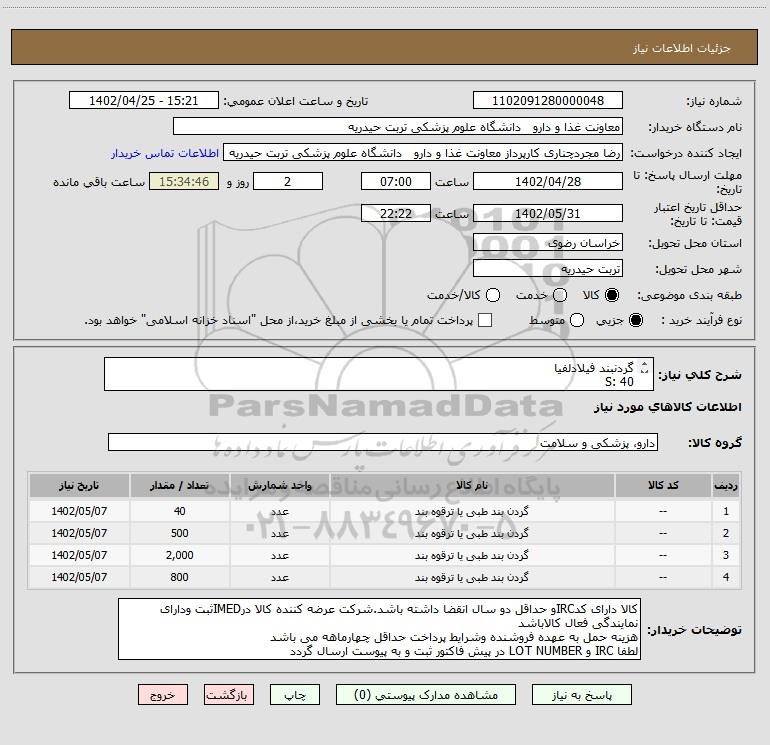Click the توضیحات خریدار text box
The width and height of the screenshot is (770, 745).
[379, 629]
